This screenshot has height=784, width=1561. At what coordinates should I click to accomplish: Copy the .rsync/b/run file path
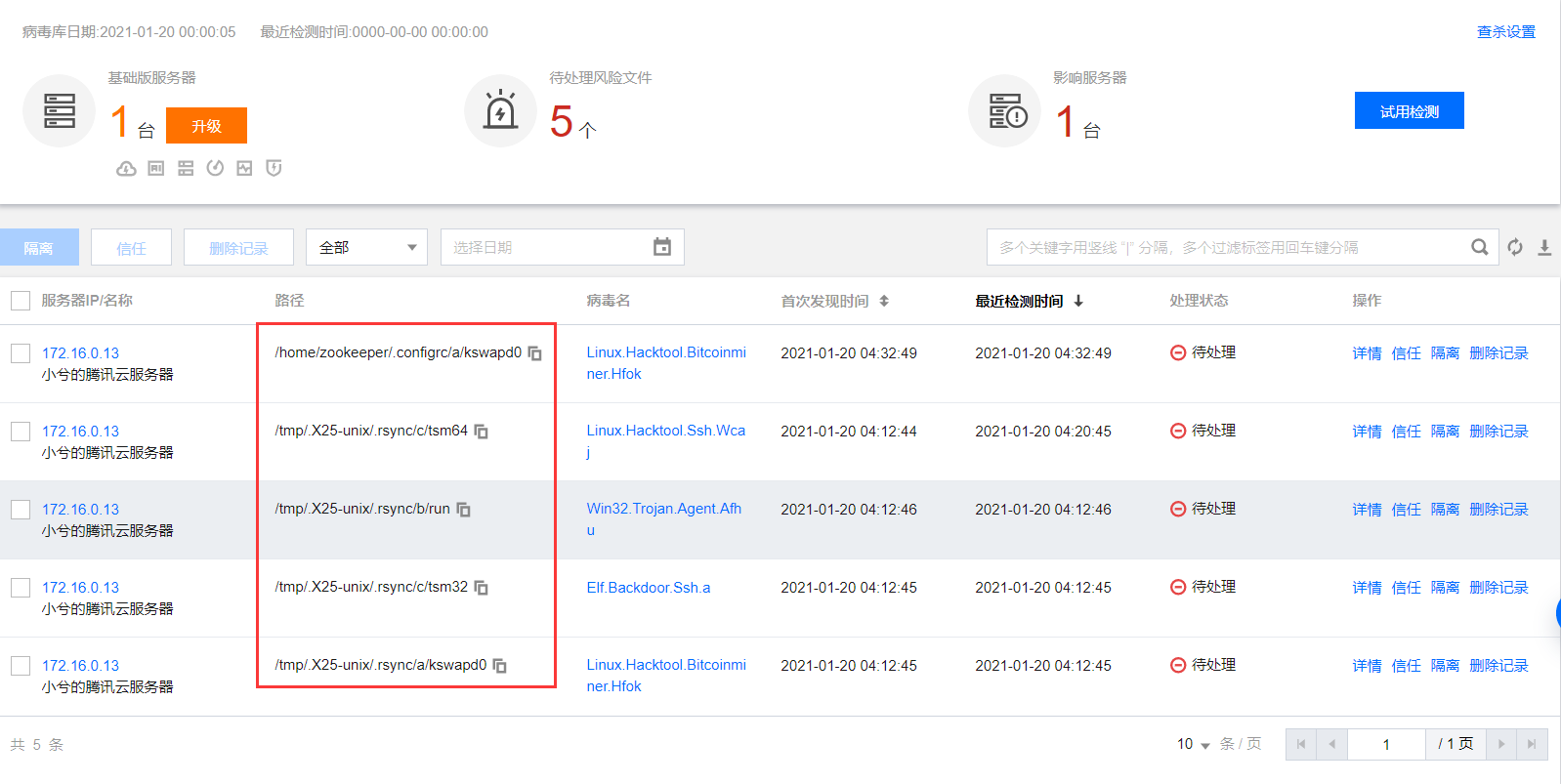point(464,510)
